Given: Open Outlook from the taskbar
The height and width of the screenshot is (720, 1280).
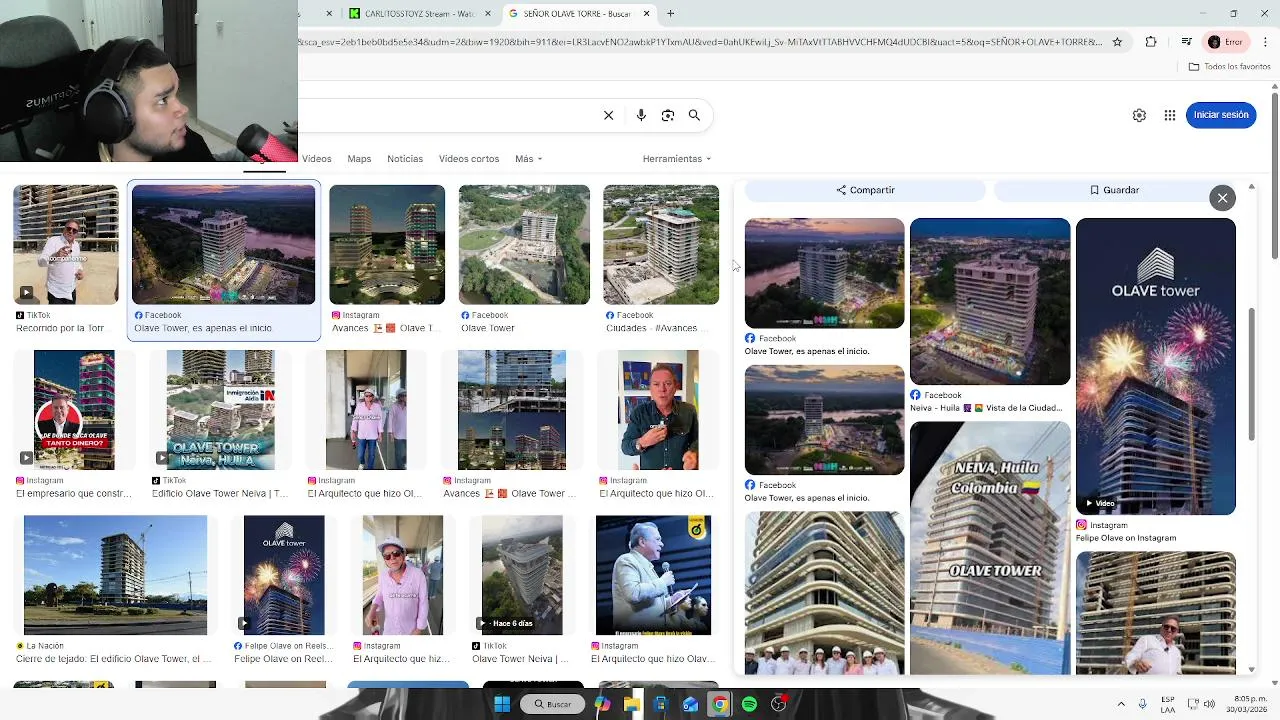Looking at the screenshot, I should pos(690,704).
